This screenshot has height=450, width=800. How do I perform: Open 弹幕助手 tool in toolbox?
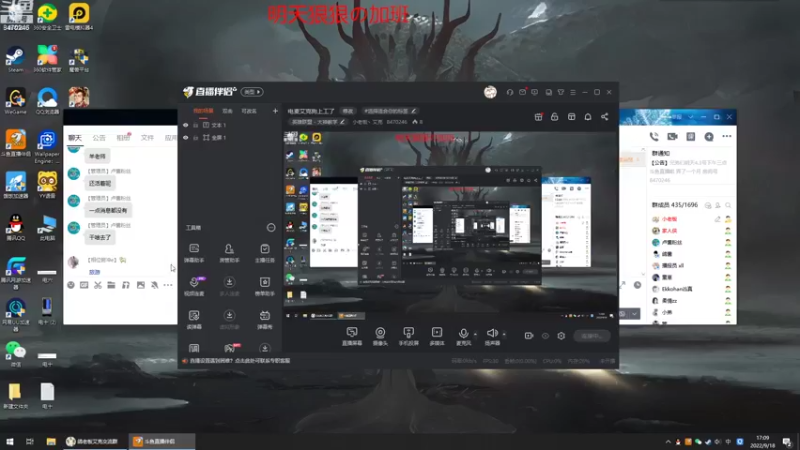coord(194,253)
